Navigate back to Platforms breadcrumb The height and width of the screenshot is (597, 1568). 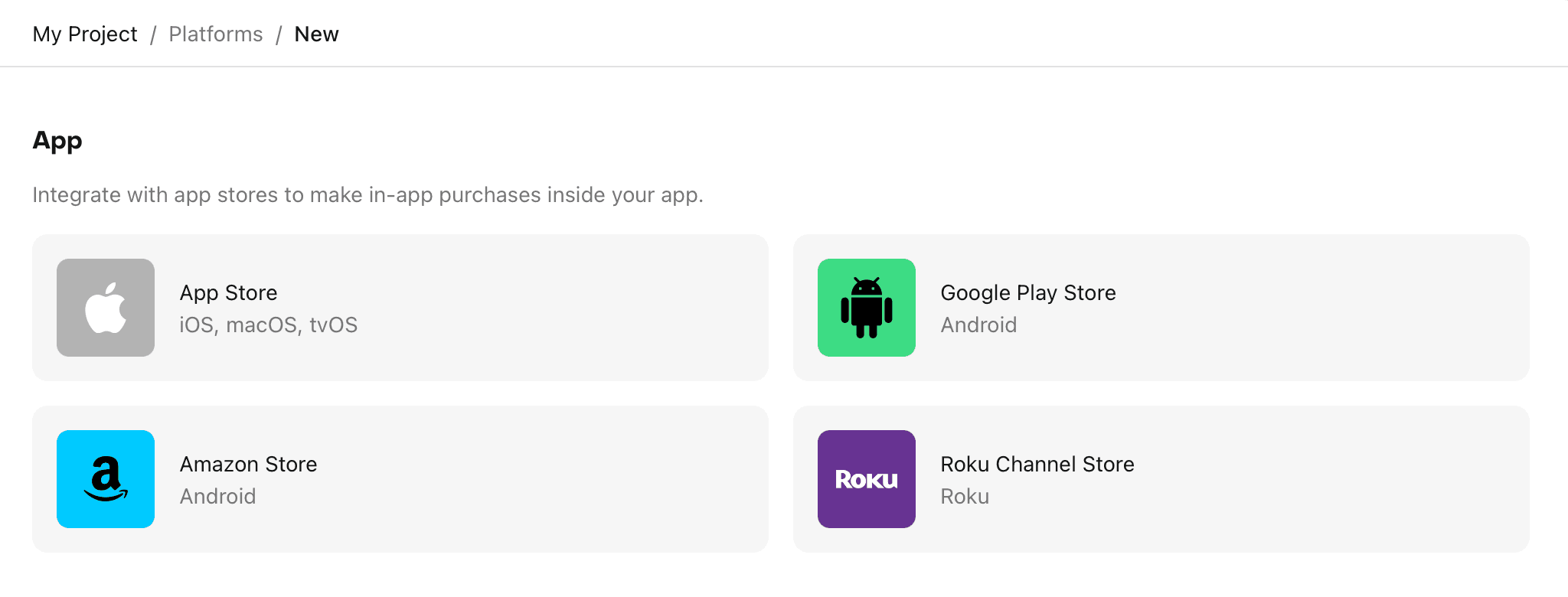click(216, 34)
